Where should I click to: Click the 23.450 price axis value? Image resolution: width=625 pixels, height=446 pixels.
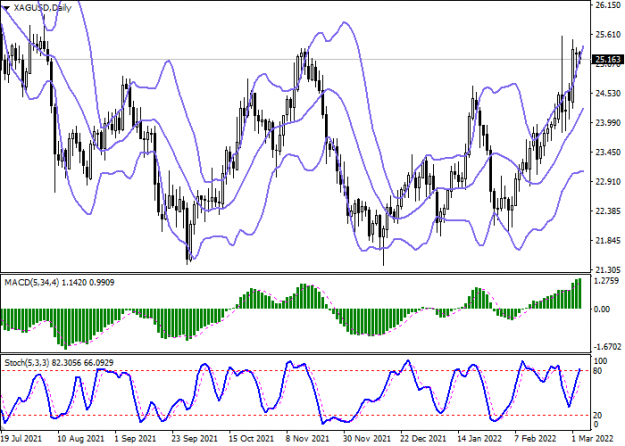tap(607, 152)
